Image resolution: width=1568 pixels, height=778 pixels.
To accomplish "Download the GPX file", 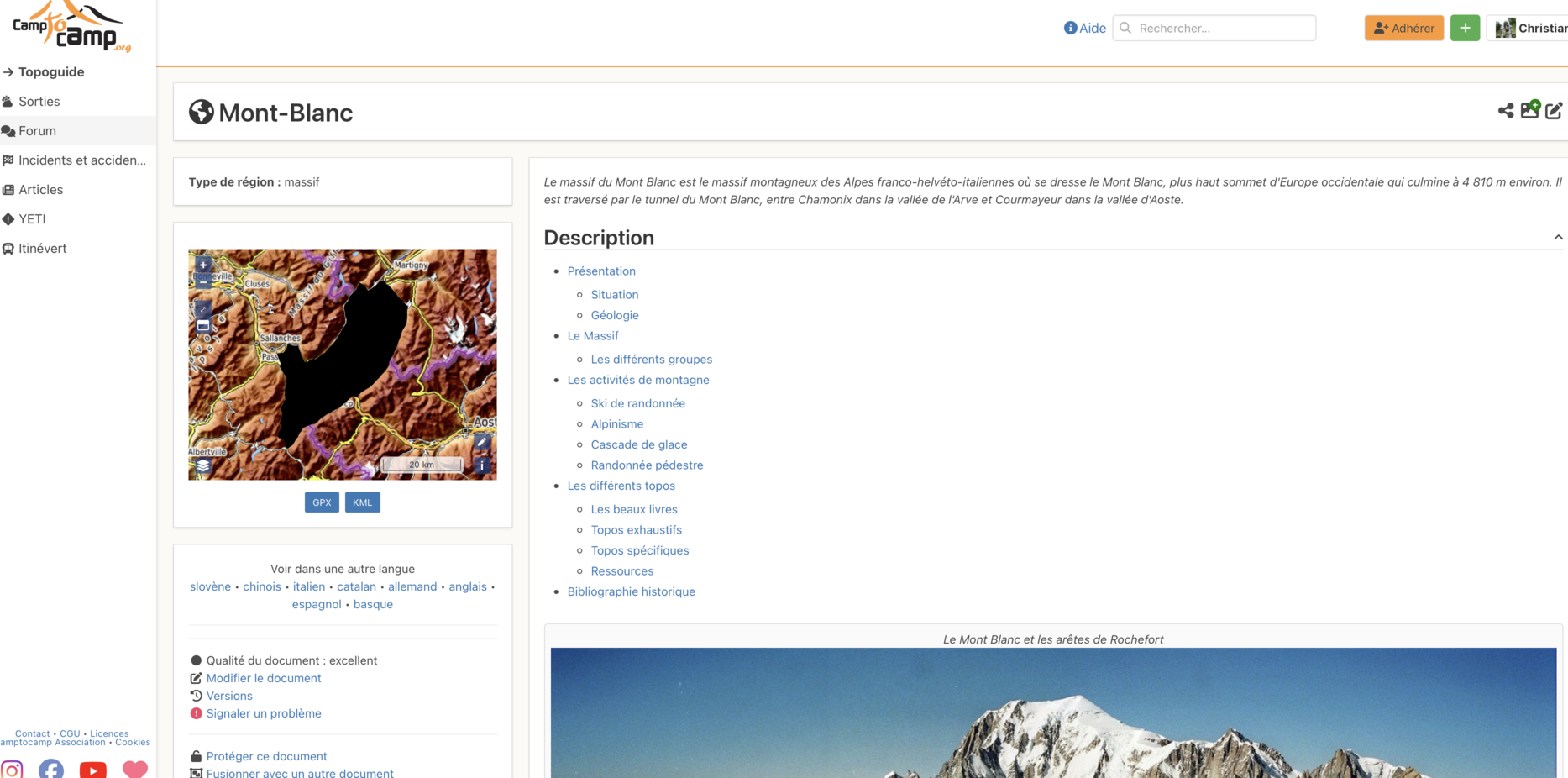I will pos(322,502).
